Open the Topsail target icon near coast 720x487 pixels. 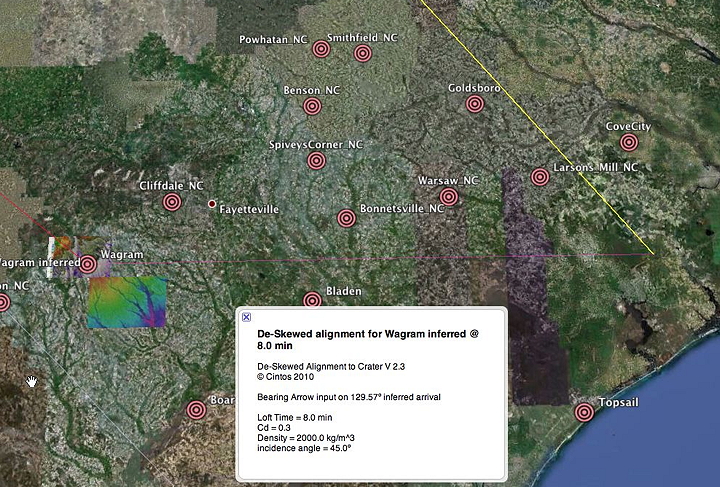584,412
